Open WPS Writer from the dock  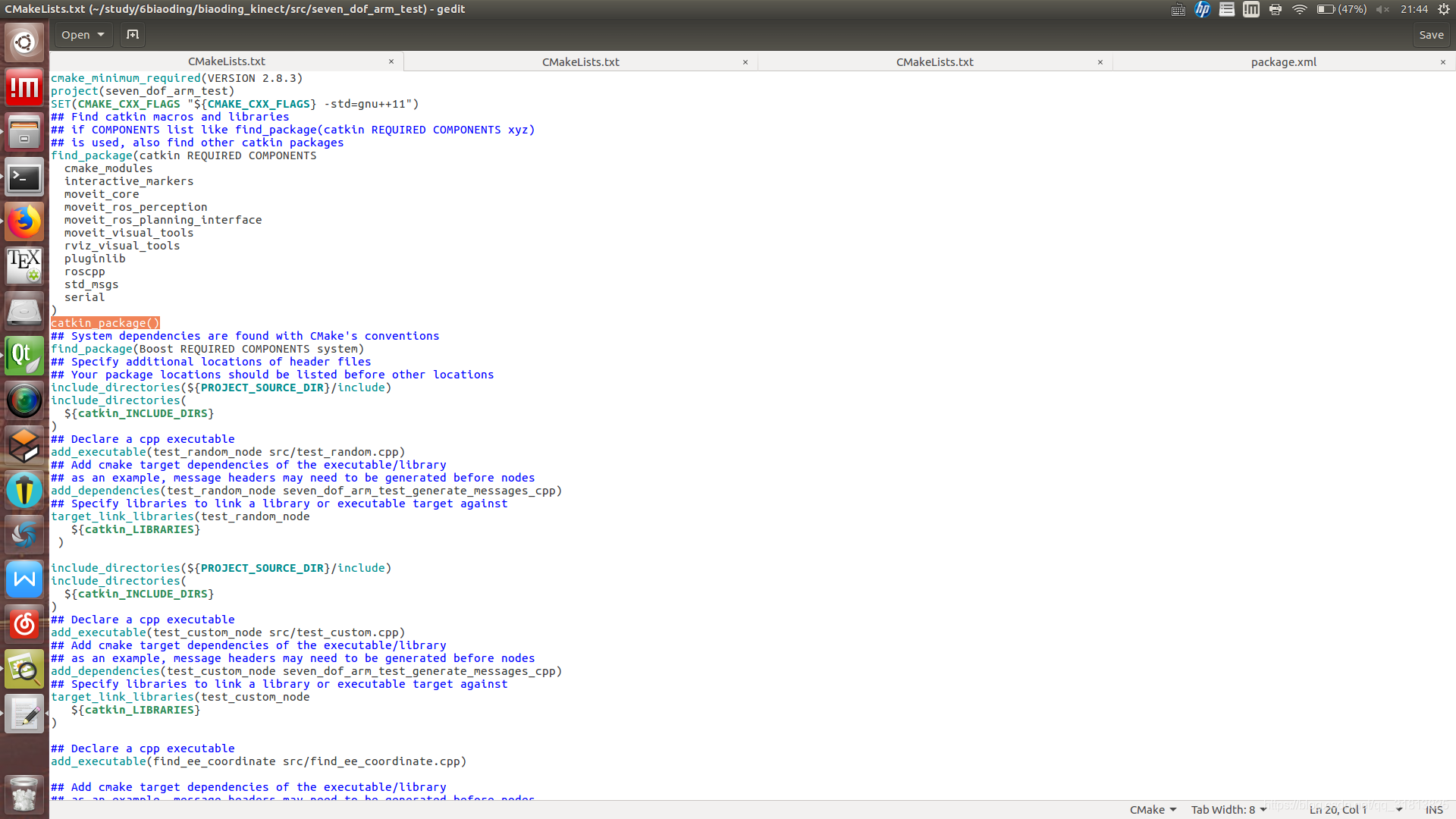(x=24, y=580)
